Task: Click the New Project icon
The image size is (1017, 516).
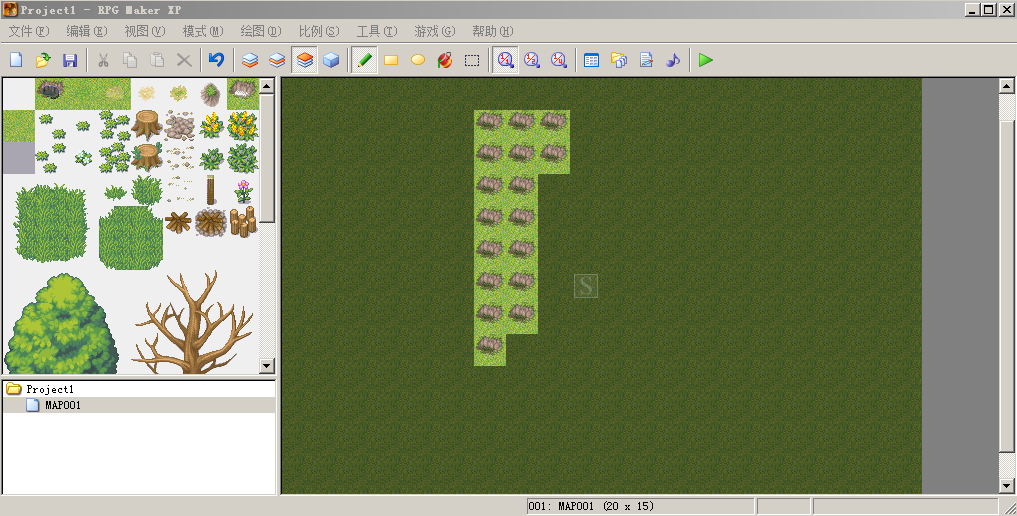Action: [x=16, y=60]
